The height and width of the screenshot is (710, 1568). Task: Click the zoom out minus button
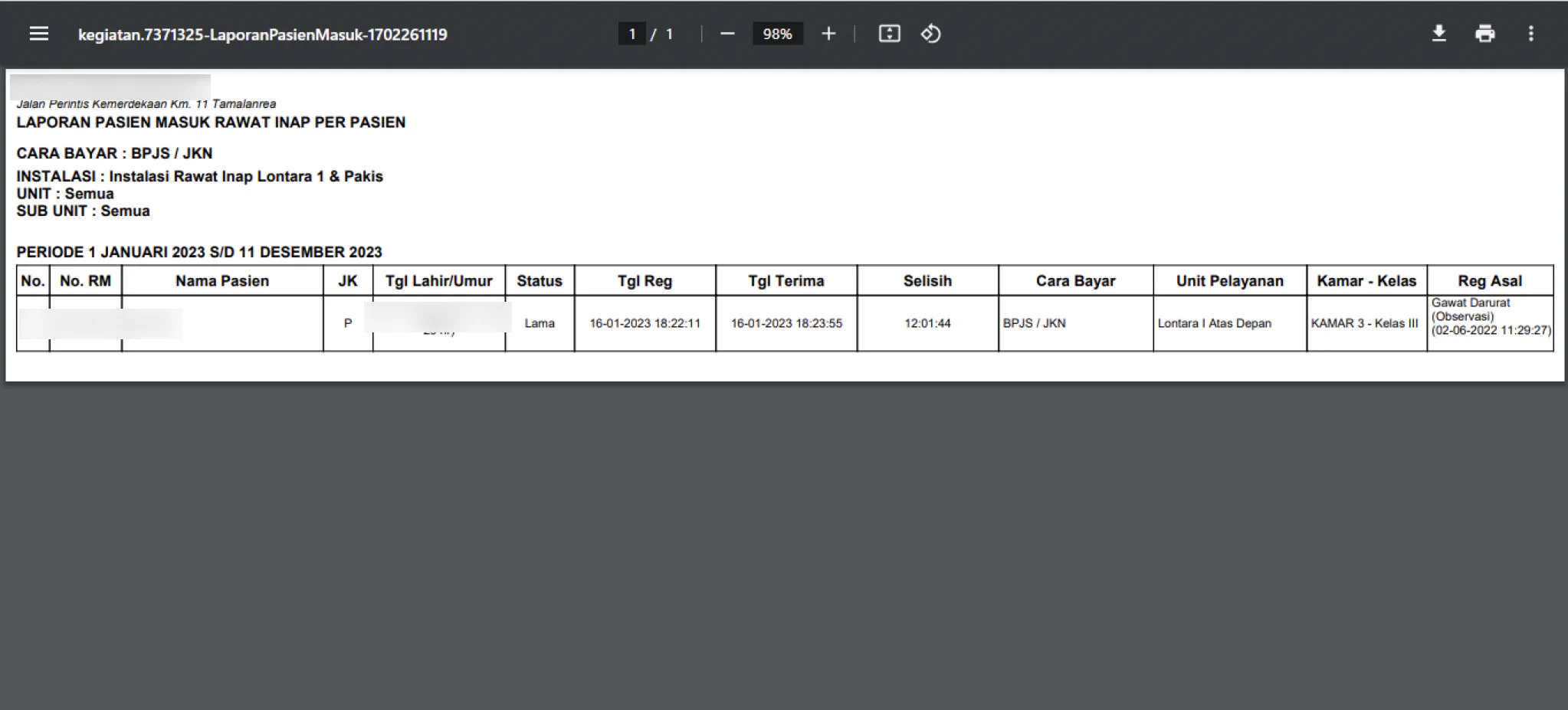pos(727,34)
